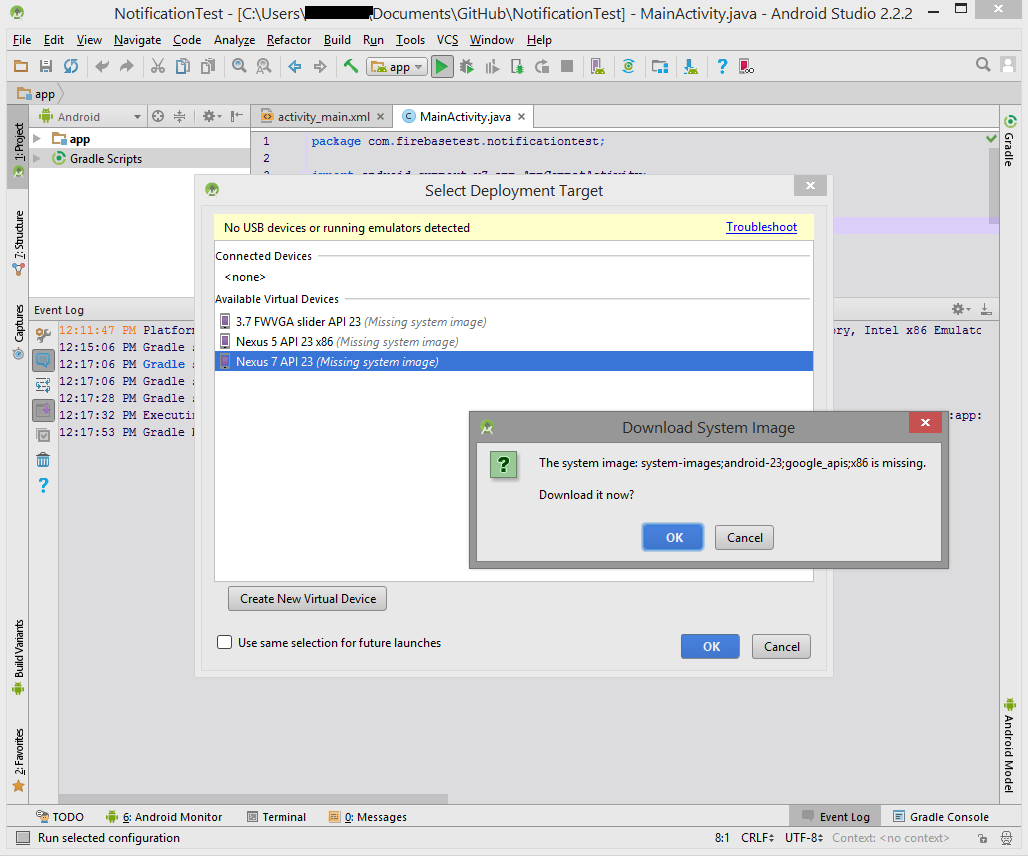Click Cancel in Download System Image dialog

pyautogui.click(x=744, y=537)
